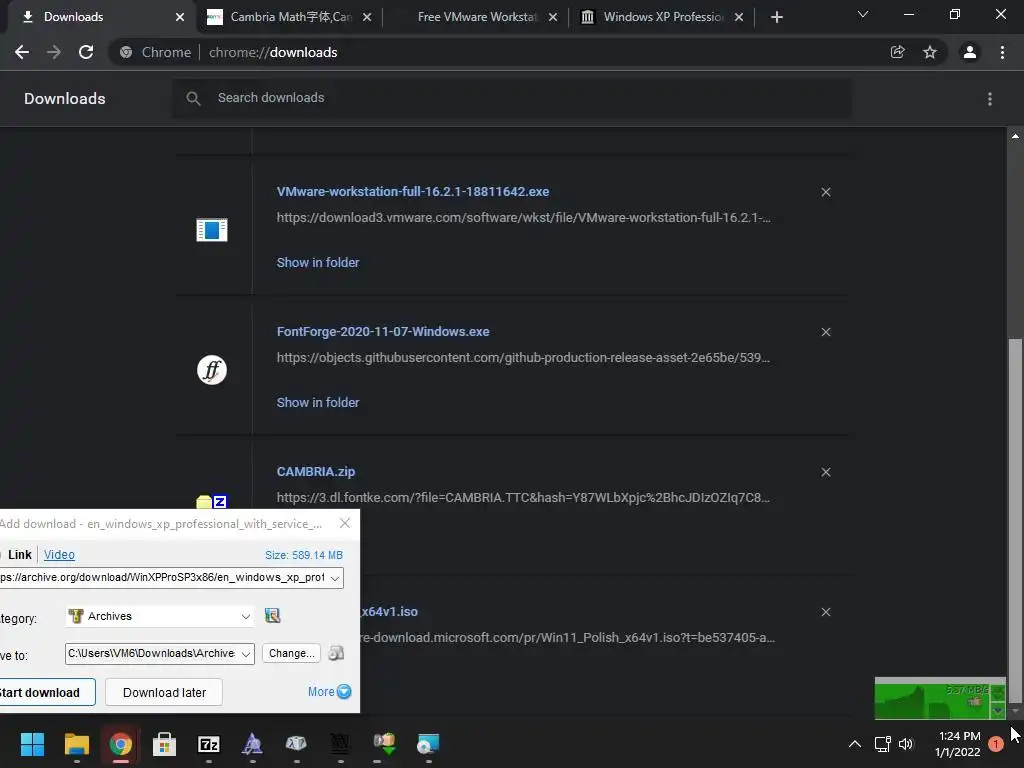The width and height of the screenshot is (1024, 768).
Task: Click the search magnifier icon in downloads
Action: [193, 98]
